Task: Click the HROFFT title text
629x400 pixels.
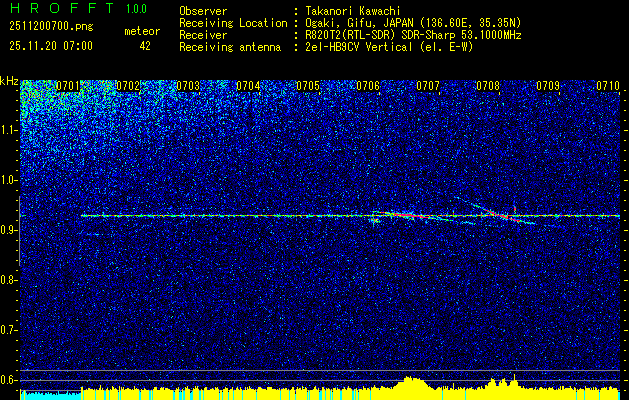Action: [x=56, y=9]
